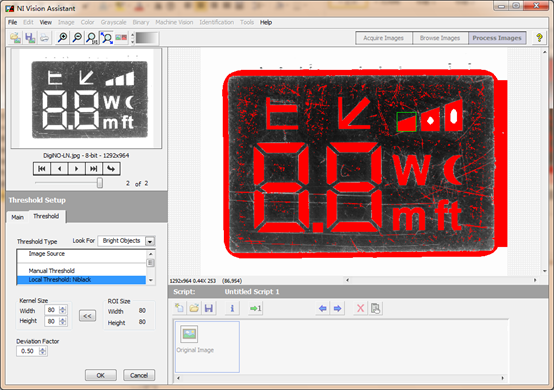554x390 pixels.
Task: Click the '<<' copy ROI size button
Action: click(x=87, y=315)
